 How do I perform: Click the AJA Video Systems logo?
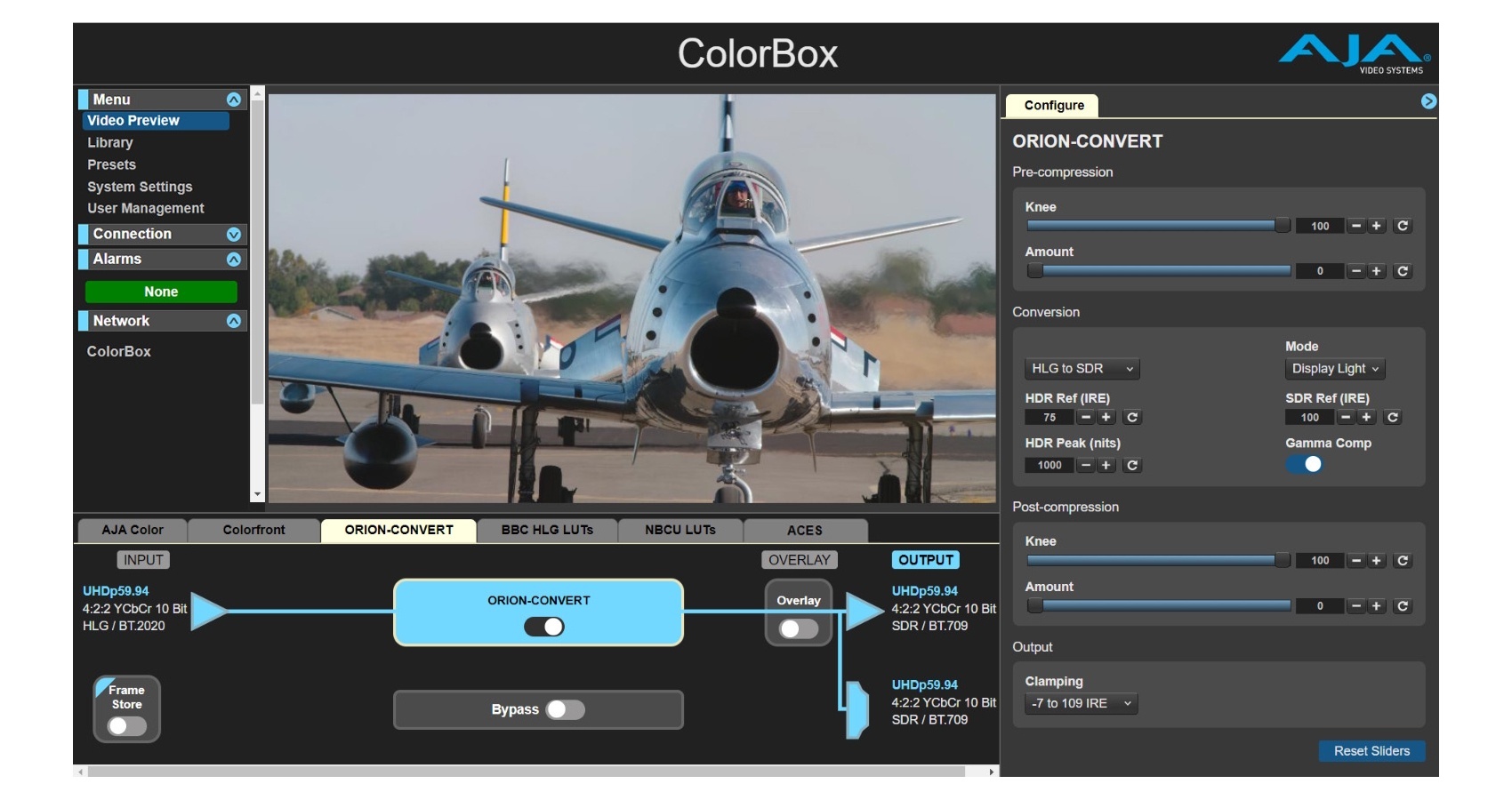pyautogui.click(x=1354, y=54)
